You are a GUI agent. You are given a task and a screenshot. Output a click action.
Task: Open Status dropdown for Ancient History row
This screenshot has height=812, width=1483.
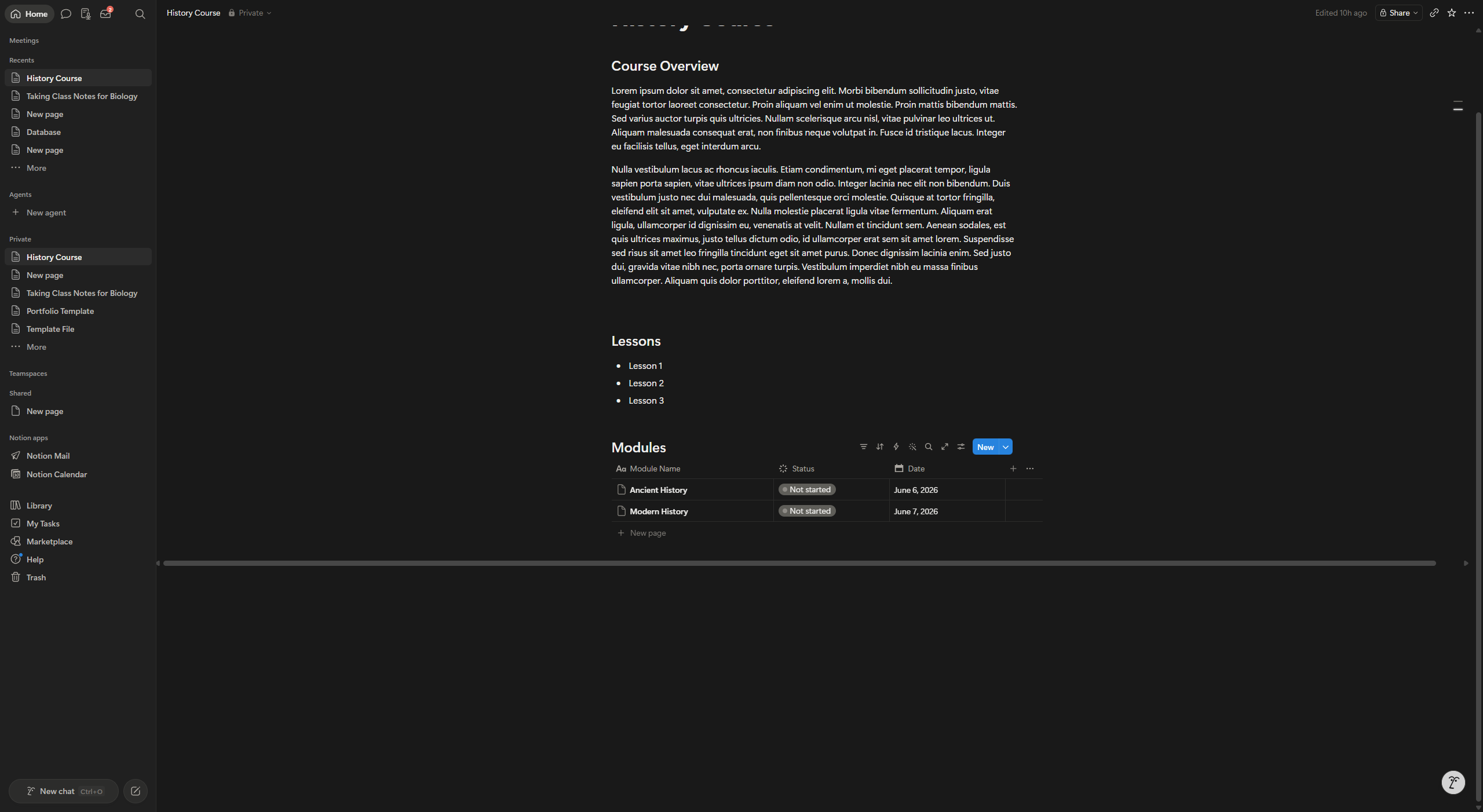pyautogui.click(x=807, y=489)
